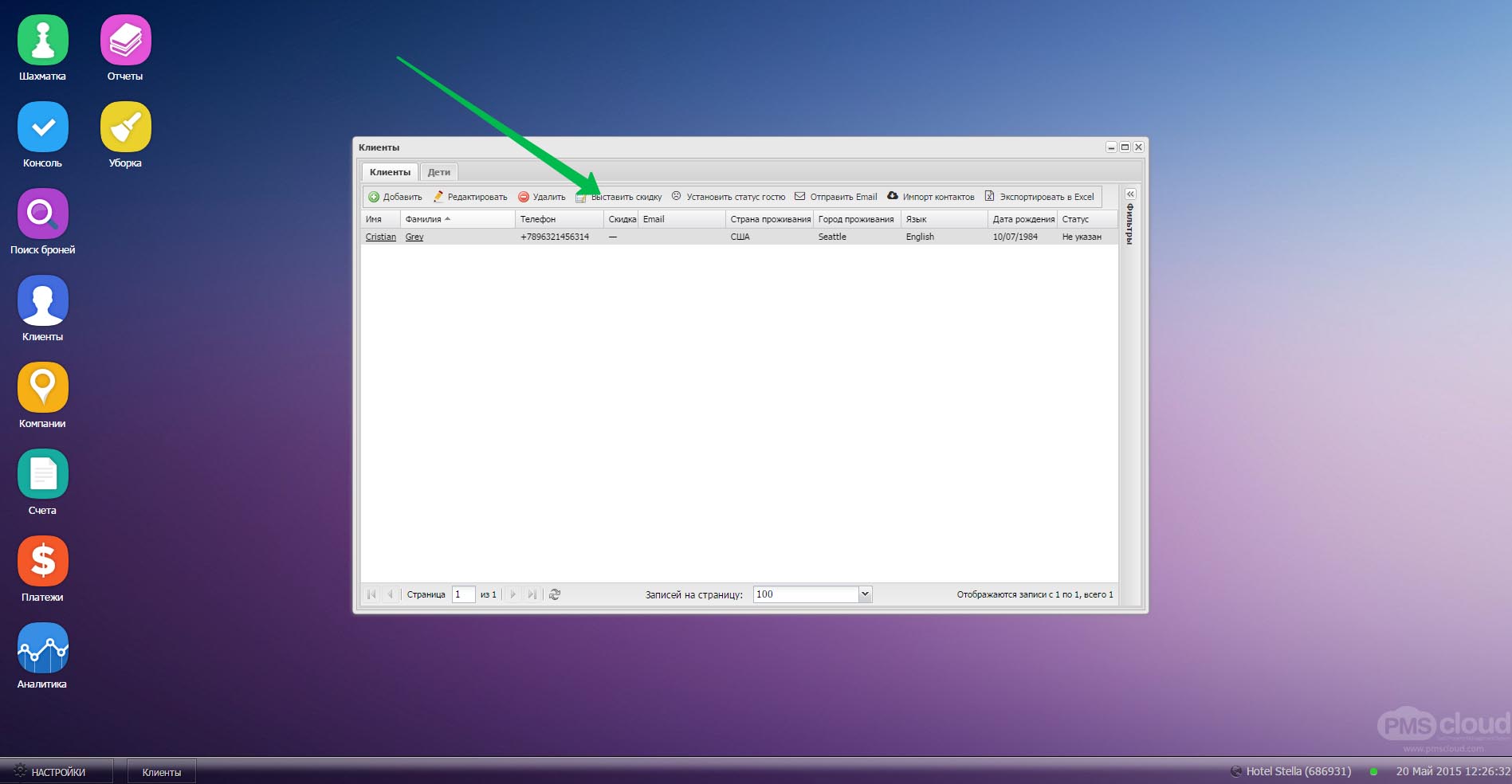Launch Консоль from the sidebar
Image resolution: width=1512 pixels, height=784 pixels.
pos(42,126)
